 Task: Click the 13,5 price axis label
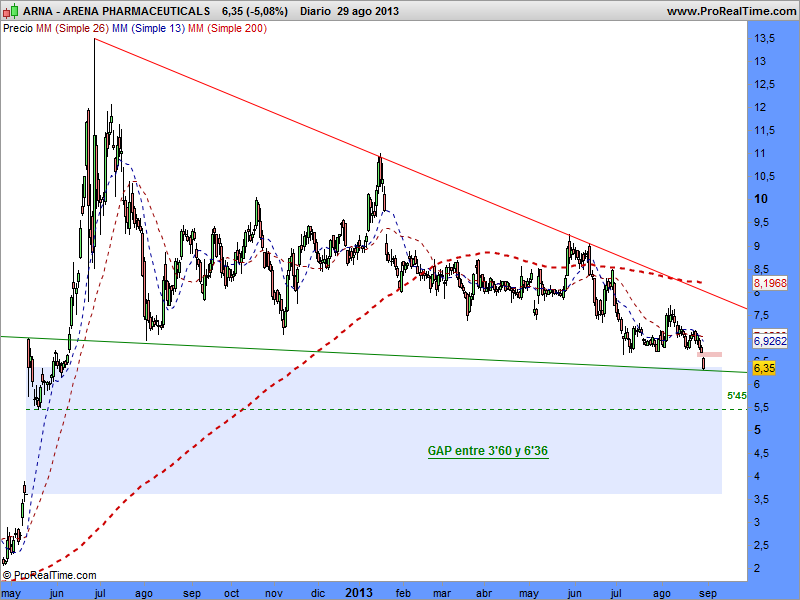(x=764, y=38)
